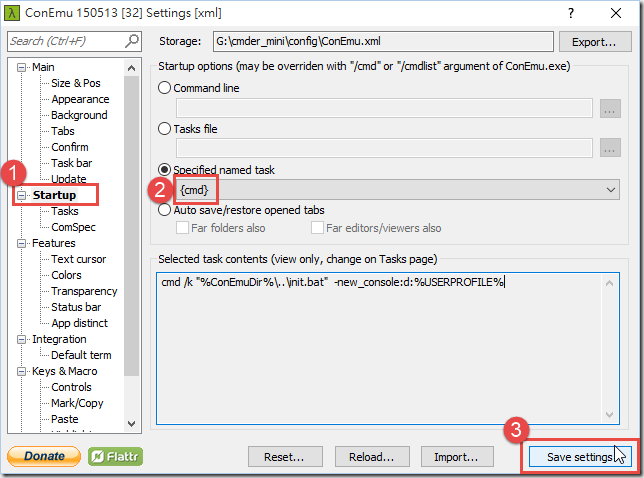644x478 pixels.
Task: Select the Command line radio button
Action: 164,88
